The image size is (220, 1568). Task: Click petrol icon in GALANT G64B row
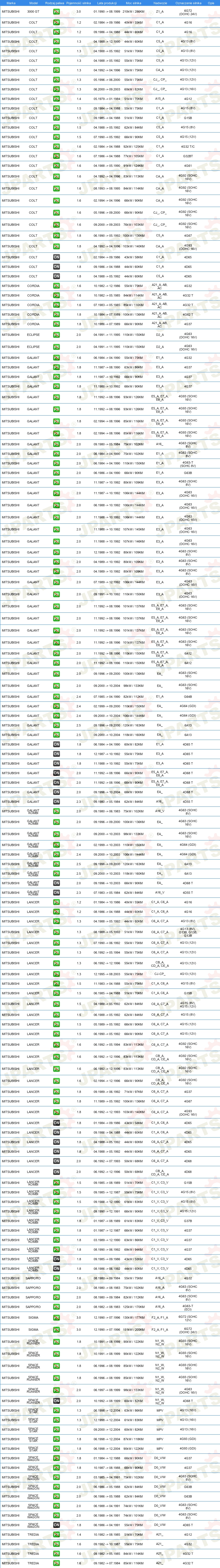(56, 696)
